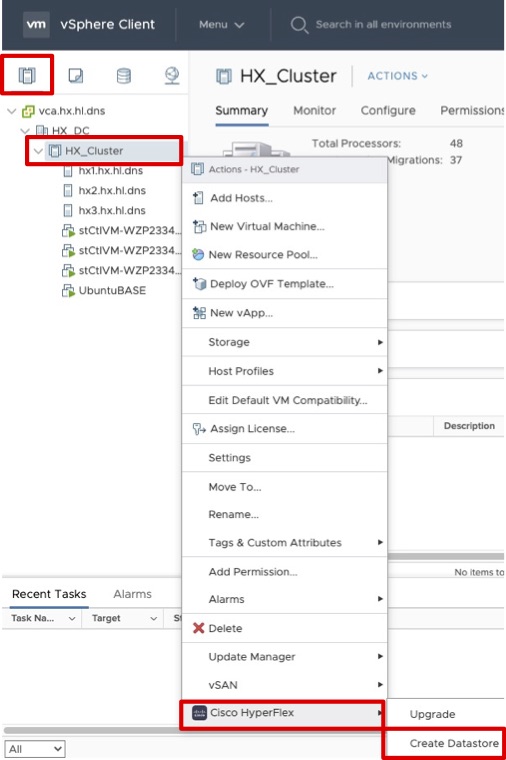This screenshot has height=760, width=506.
Task: Open the Menu dropdown in header
Action: point(221,24)
